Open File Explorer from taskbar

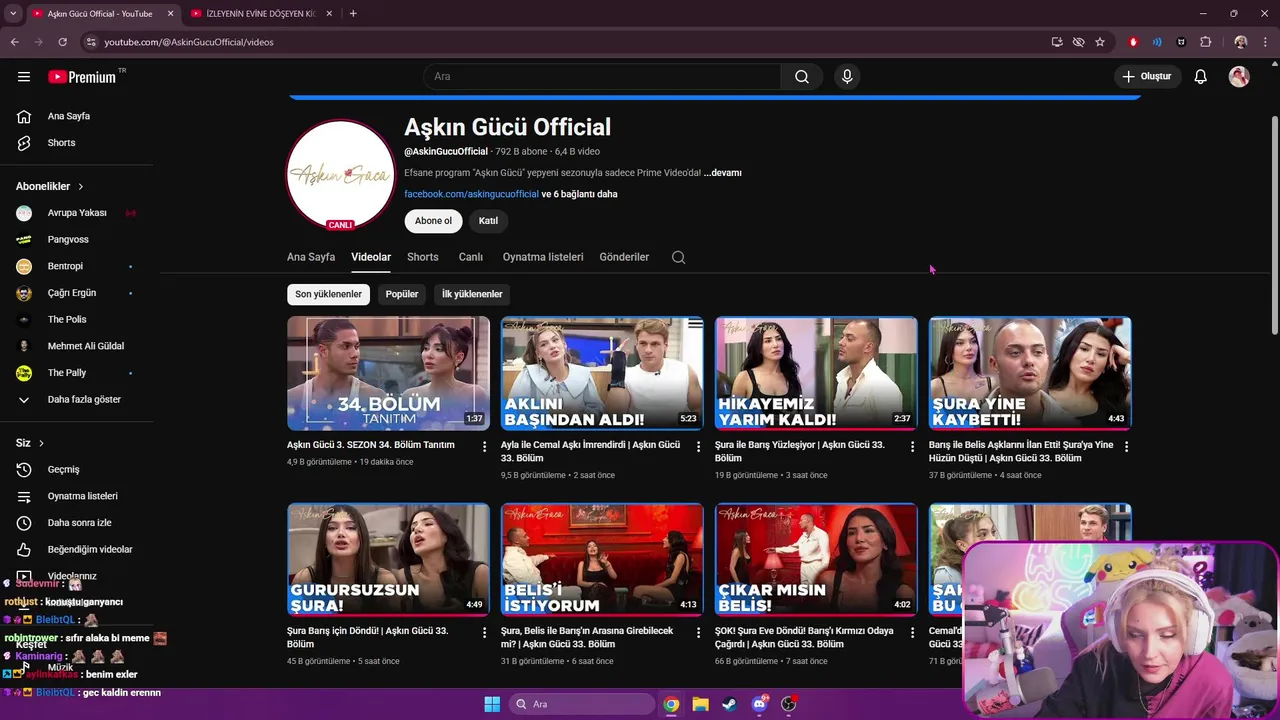pyautogui.click(x=700, y=704)
